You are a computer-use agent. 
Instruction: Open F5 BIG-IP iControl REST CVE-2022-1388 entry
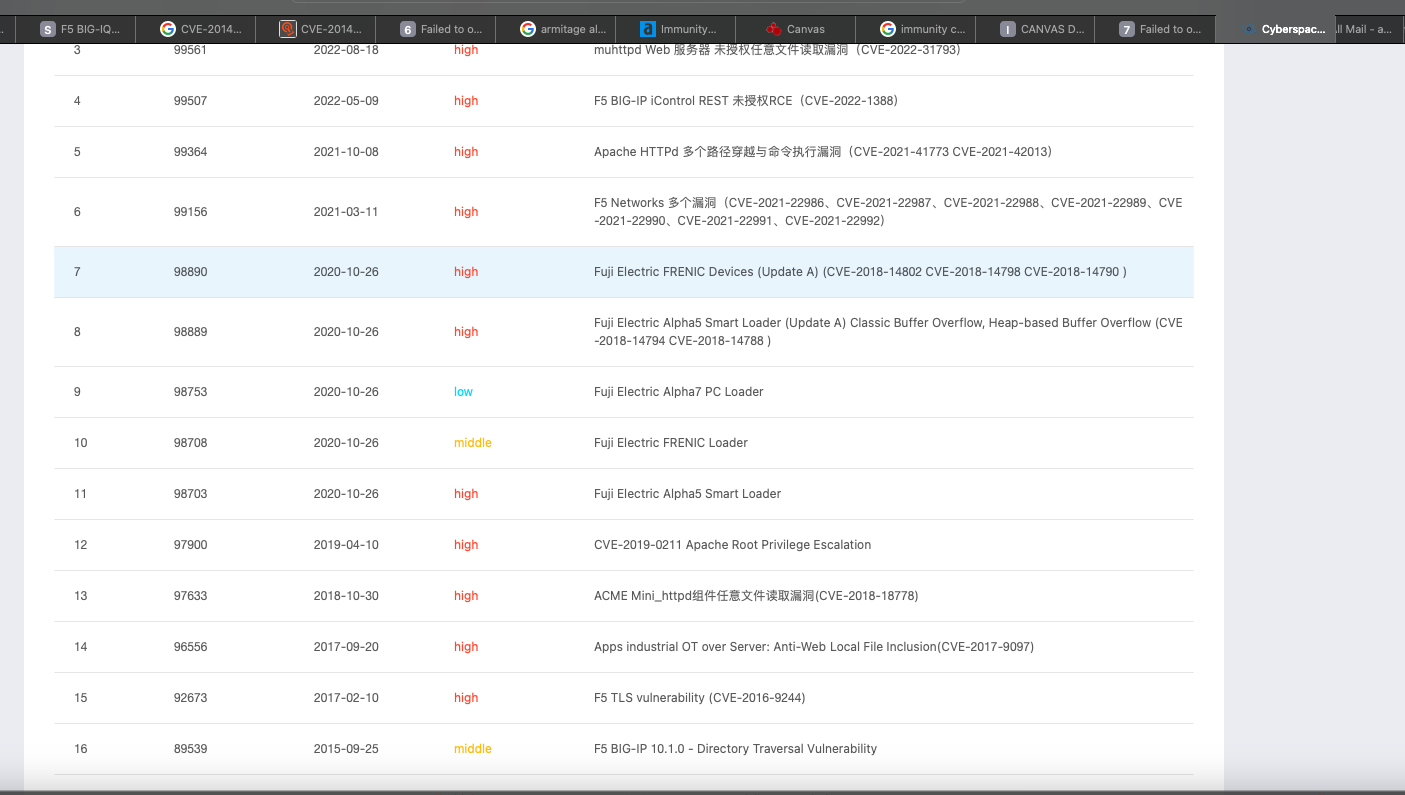coord(746,101)
